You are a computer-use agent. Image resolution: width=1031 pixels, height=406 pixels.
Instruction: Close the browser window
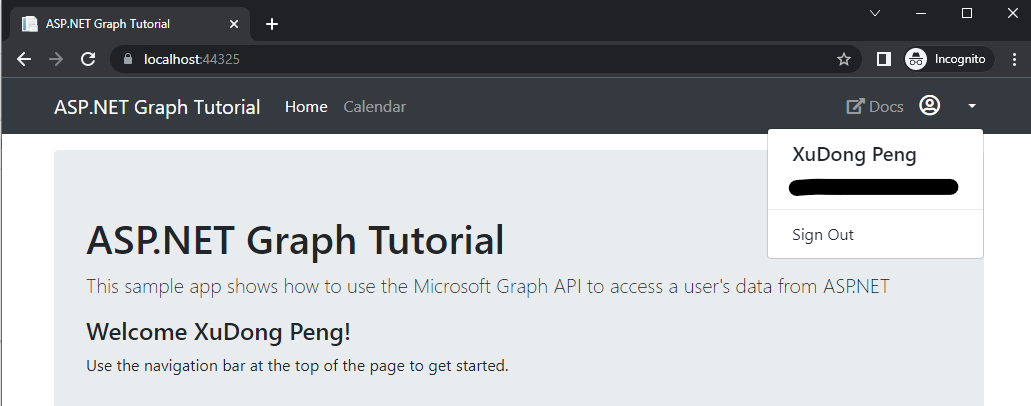pos(1013,13)
